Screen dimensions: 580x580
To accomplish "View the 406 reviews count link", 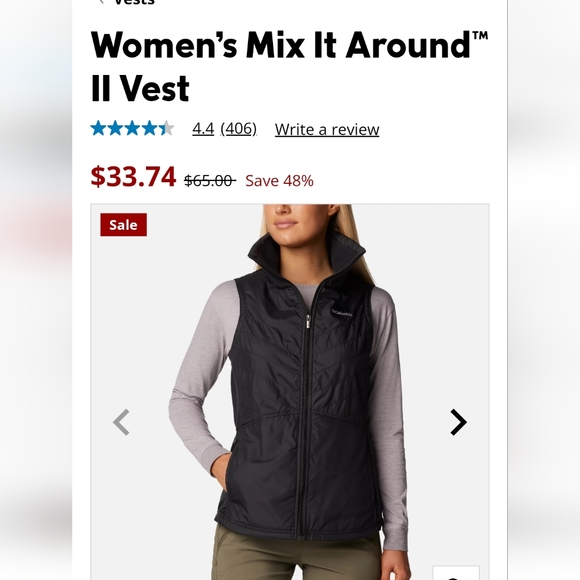I will [239, 129].
